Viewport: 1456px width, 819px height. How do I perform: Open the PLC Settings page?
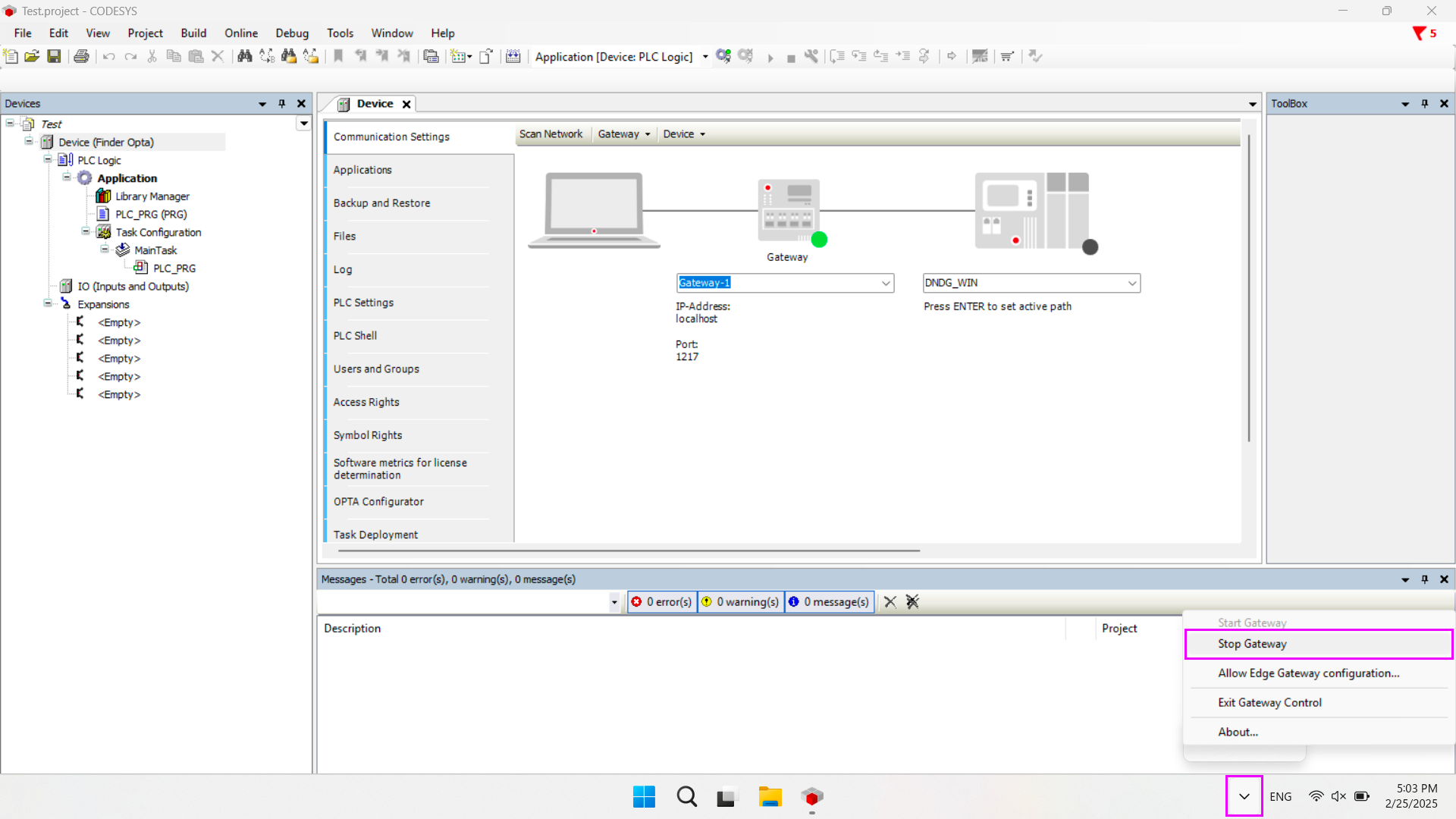[363, 303]
